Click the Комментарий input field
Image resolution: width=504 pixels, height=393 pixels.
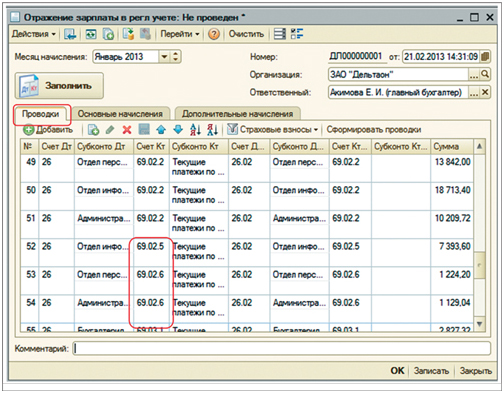tap(282, 348)
